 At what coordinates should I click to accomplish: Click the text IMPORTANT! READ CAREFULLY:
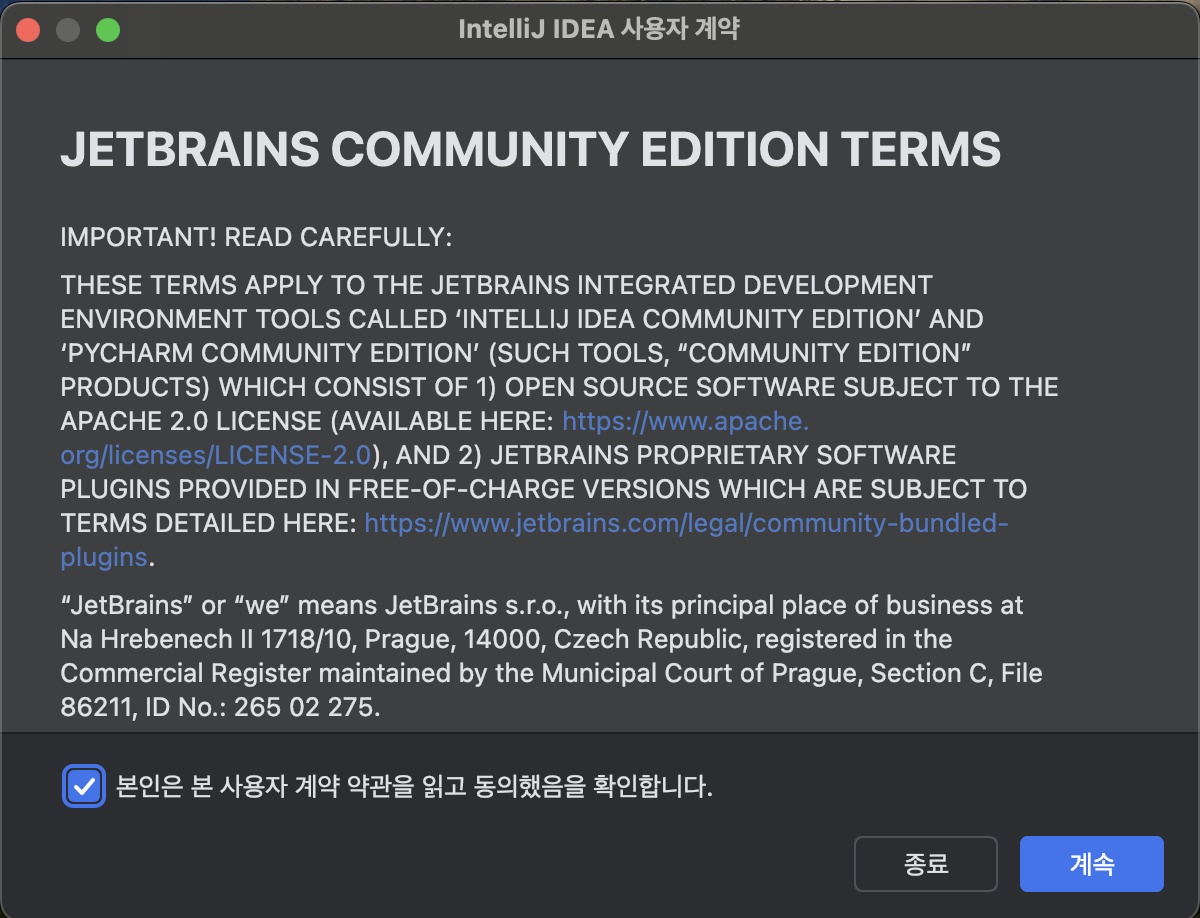257,238
